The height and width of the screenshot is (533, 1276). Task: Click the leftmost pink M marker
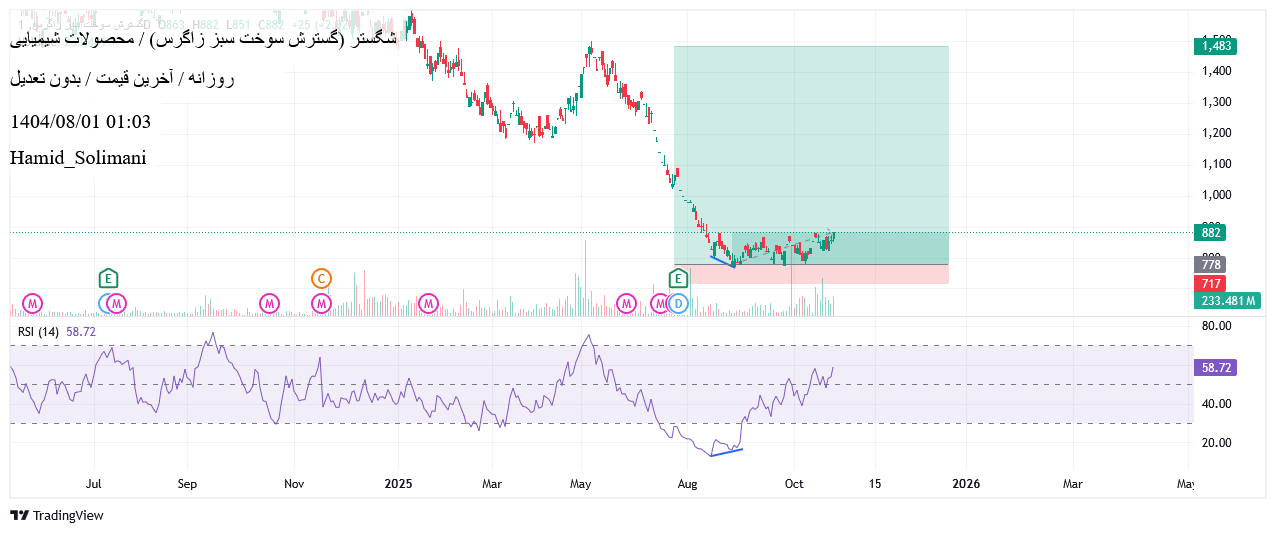(x=33, y=302)
